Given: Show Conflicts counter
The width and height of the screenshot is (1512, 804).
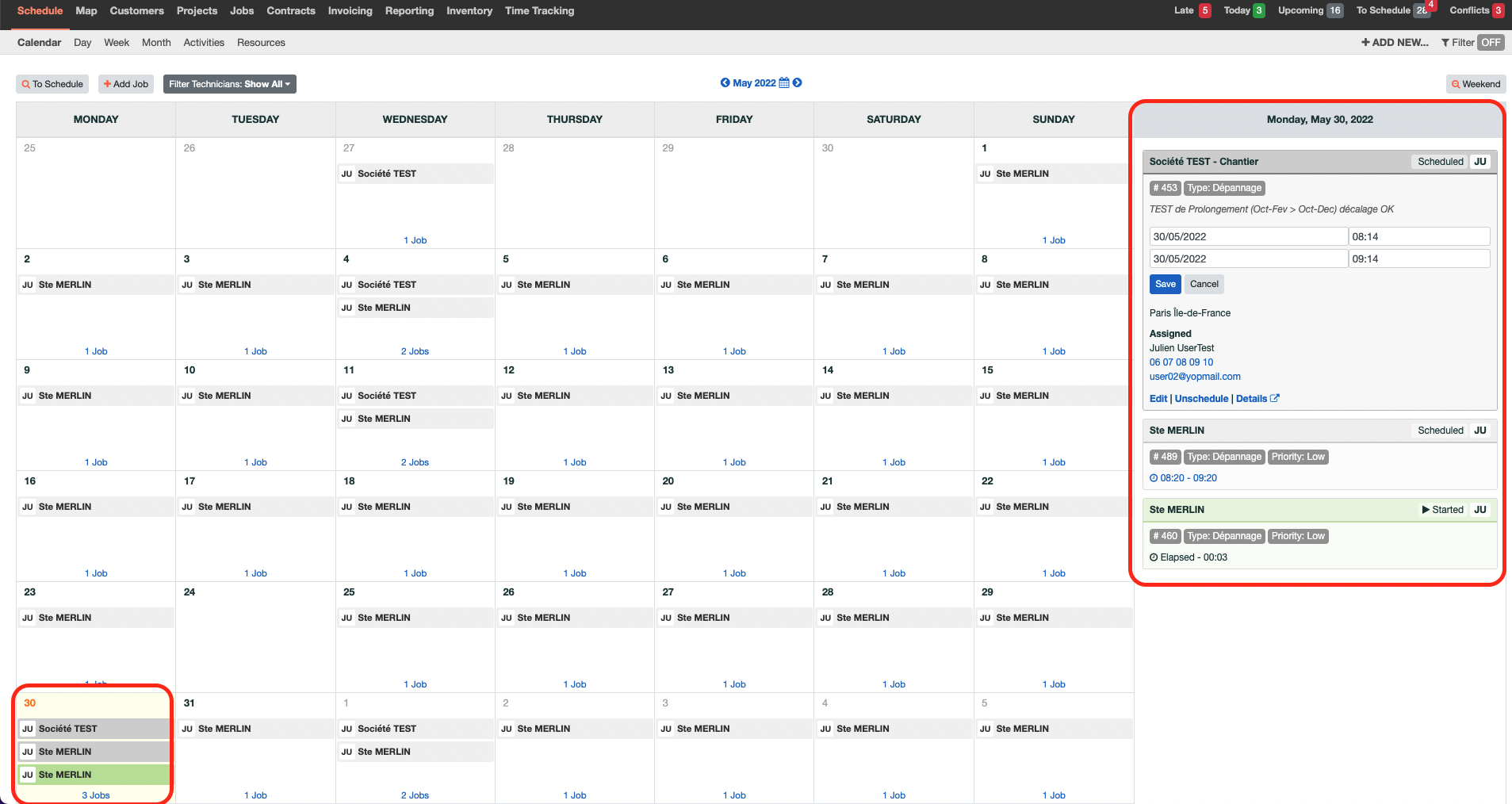Looking at the screenshot, I should [1476, 10].
